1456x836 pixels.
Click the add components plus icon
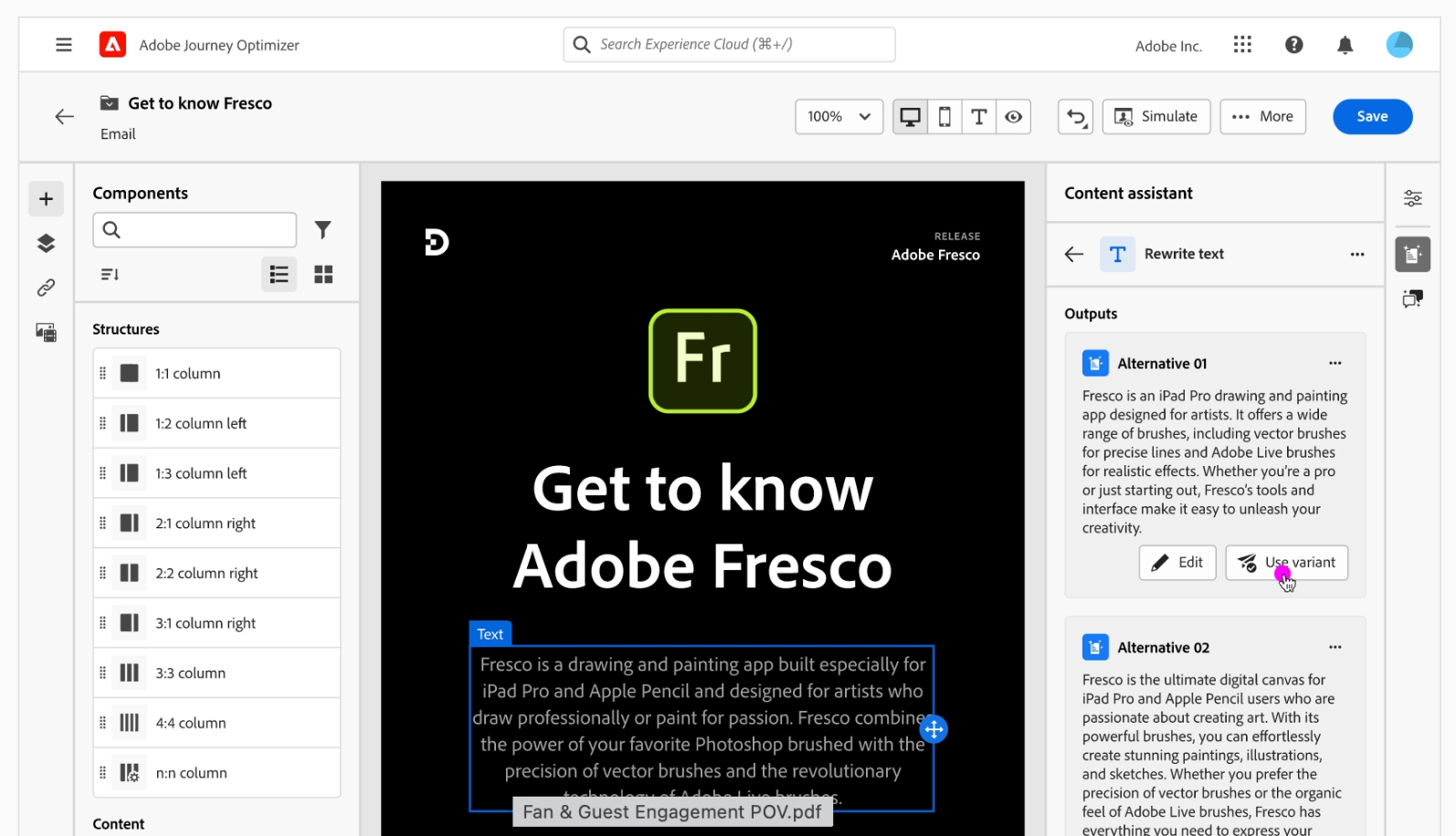point(46,199)
